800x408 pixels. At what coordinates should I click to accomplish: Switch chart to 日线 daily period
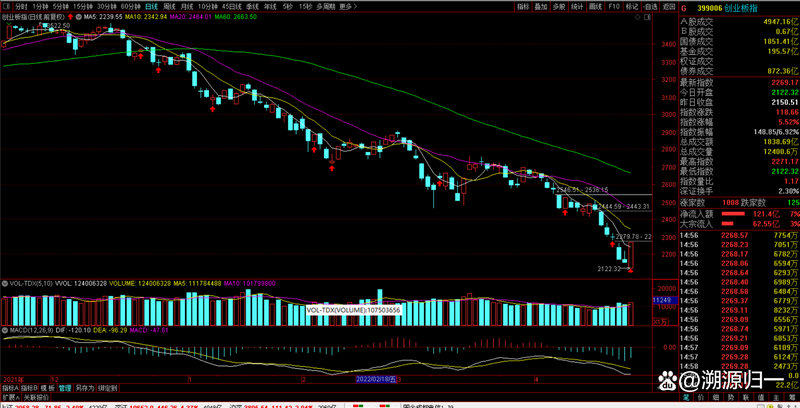[x=149, y=6]
